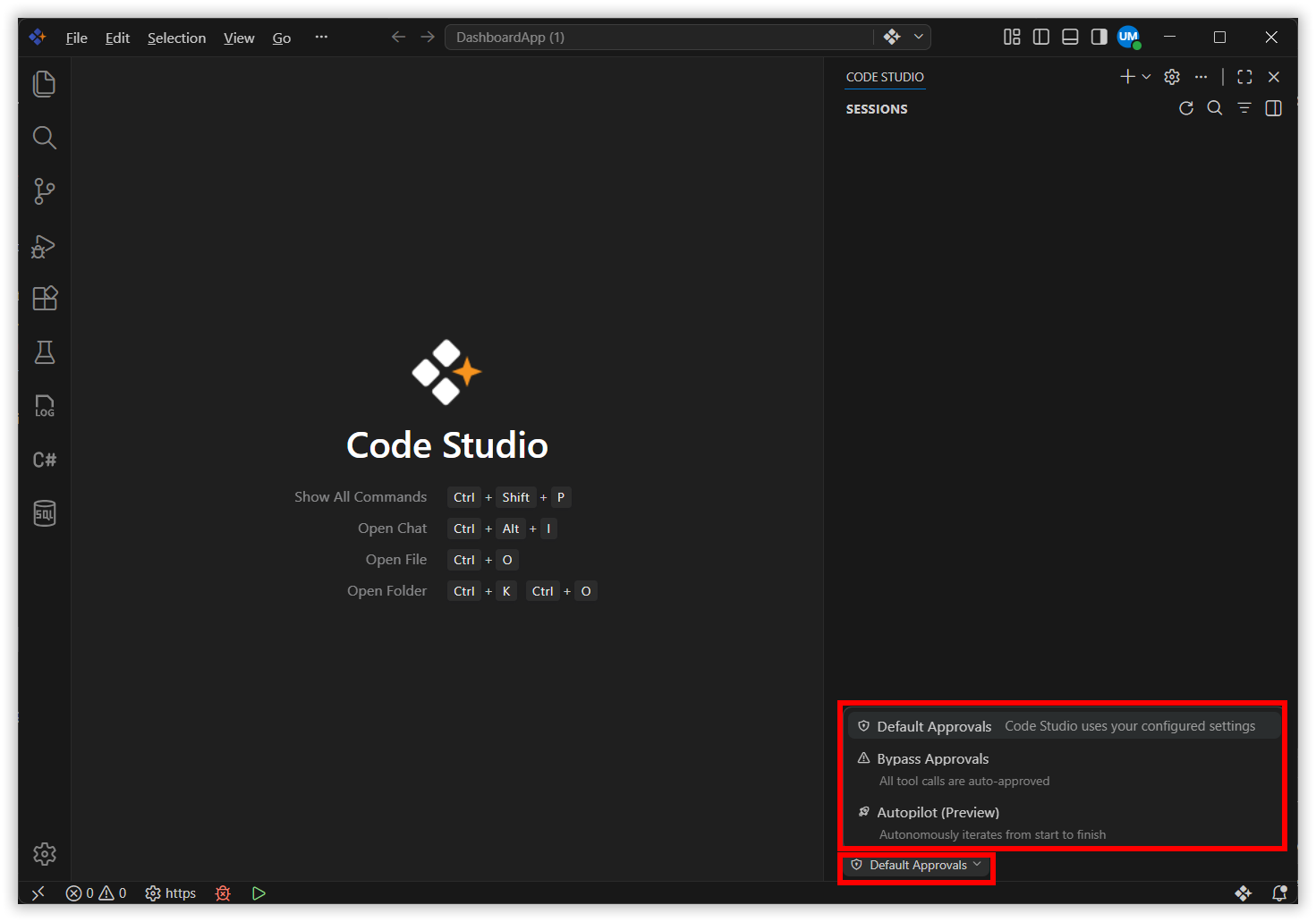Image resolution: width=1316 pixels, height=922 pixels.
Task: Click the app logo in title bar
Action: click(38, 38)
